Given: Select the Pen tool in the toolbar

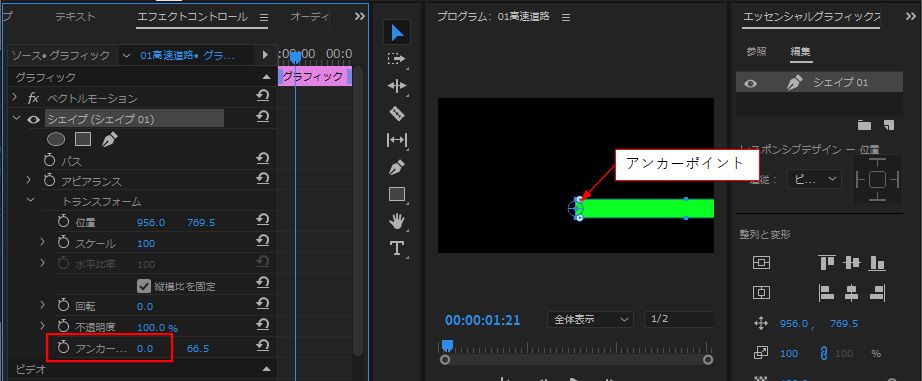Looking at the screenshot, I should coord(397,168).
